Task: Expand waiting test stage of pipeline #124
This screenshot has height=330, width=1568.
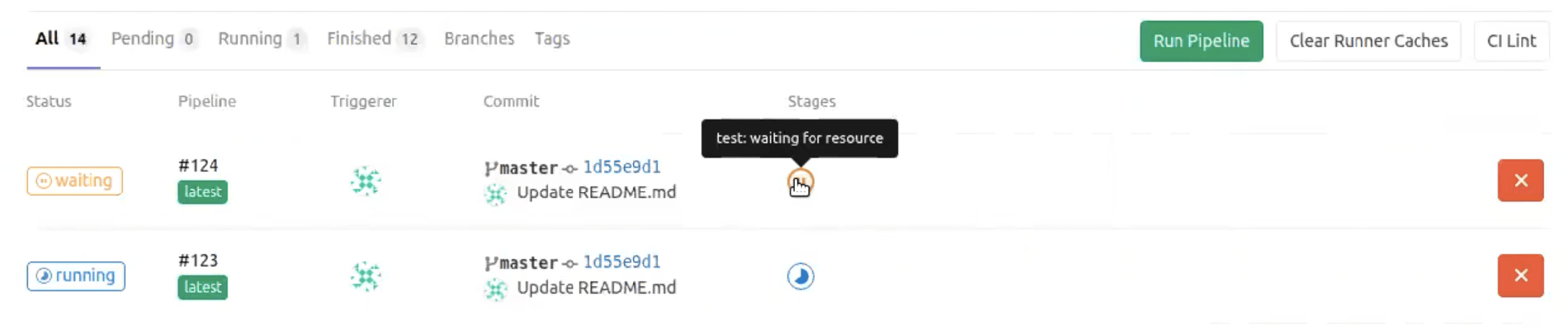Action: [x=800, y=181]
